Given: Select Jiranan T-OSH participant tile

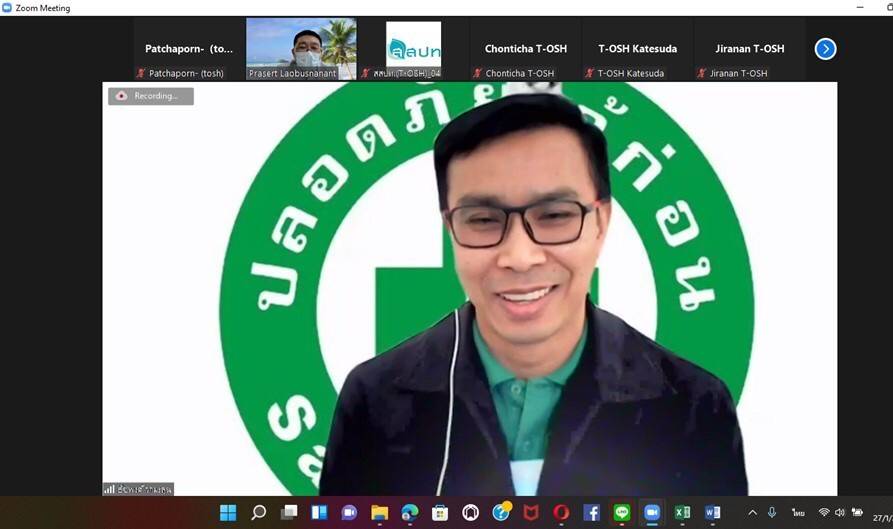Looking at the screenshot, I should coord(749,49).
